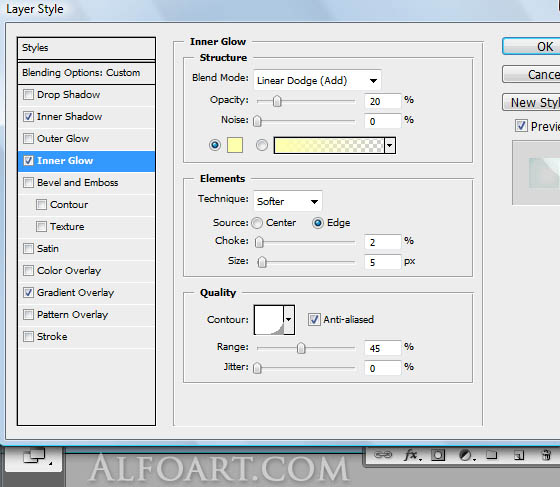Expand the Technique Softer dropdown
Viewport: 560px width, 487px height.
click(x=288, y=201)
